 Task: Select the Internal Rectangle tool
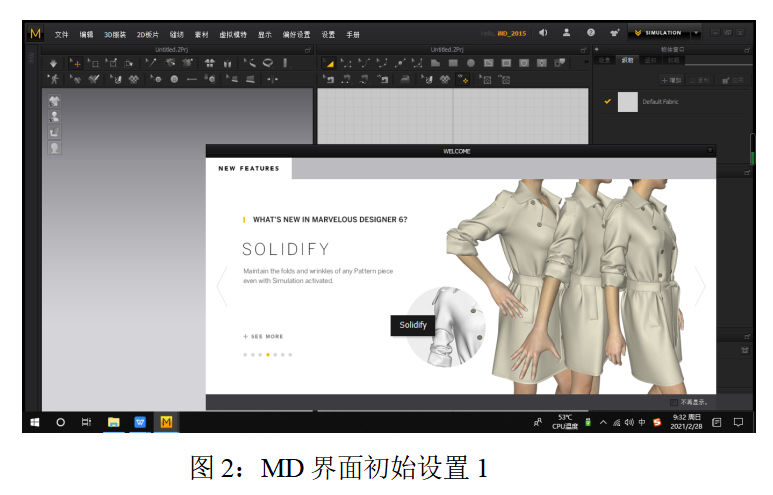(x=506, y=63)
